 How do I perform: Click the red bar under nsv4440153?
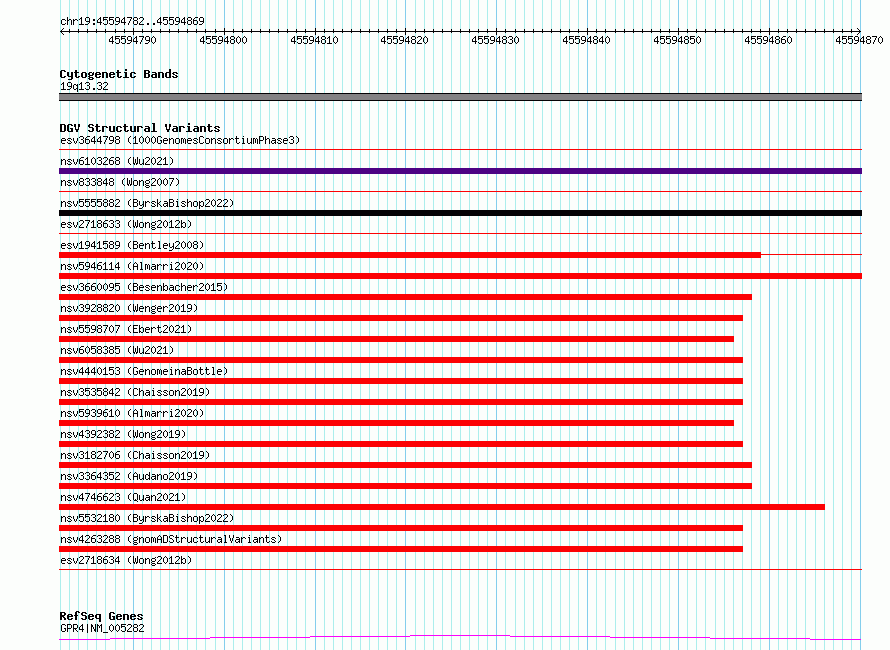pyautogui.click(x=401, y=381)
